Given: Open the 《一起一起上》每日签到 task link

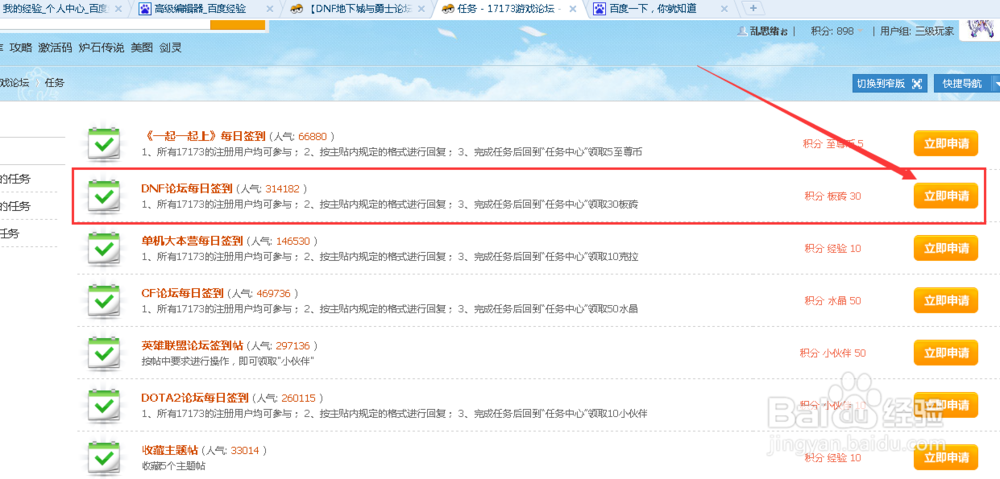Looking at the screenshot, I should [203, 136].
